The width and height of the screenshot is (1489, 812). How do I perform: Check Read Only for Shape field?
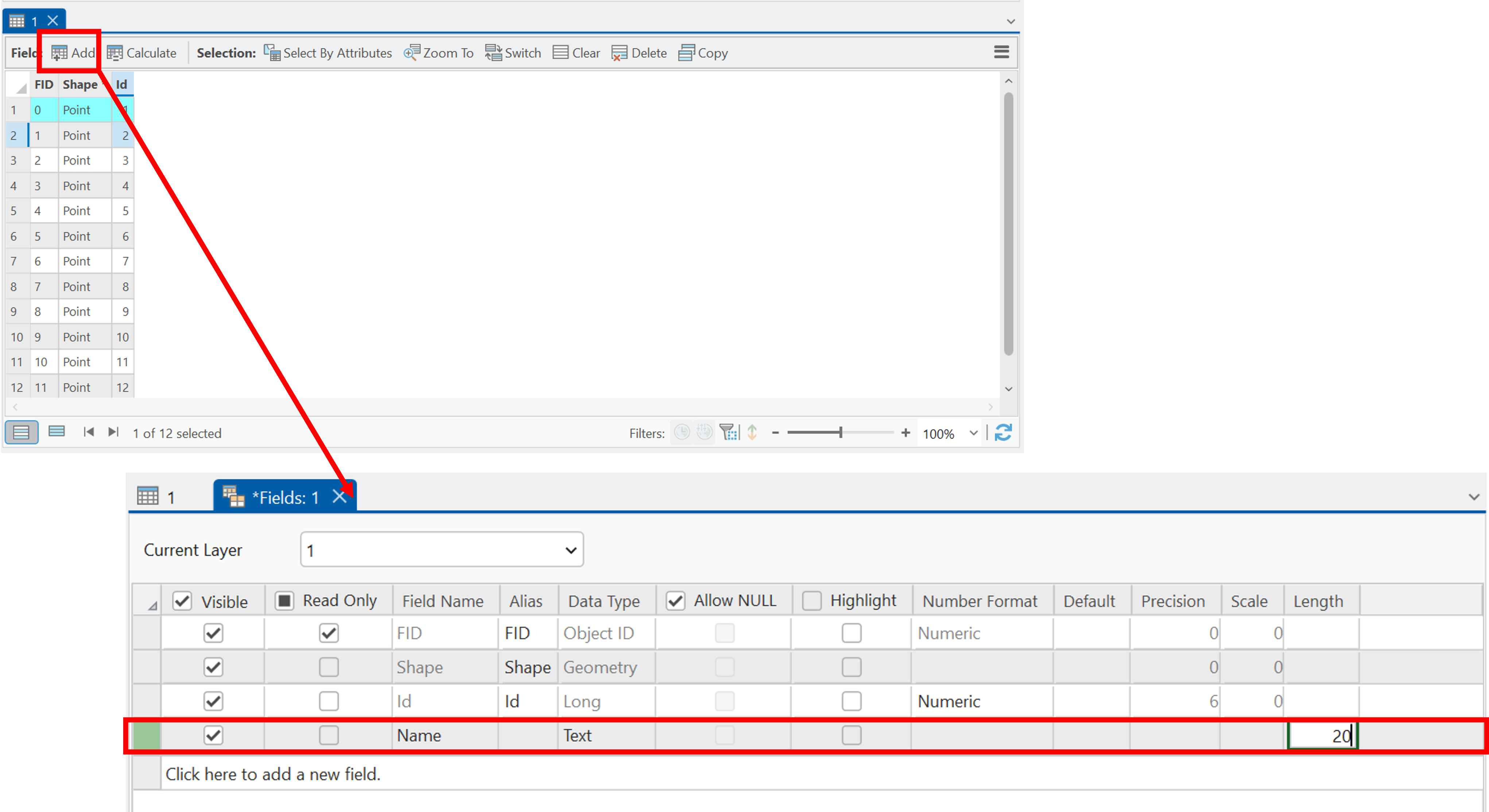(328, 667)
